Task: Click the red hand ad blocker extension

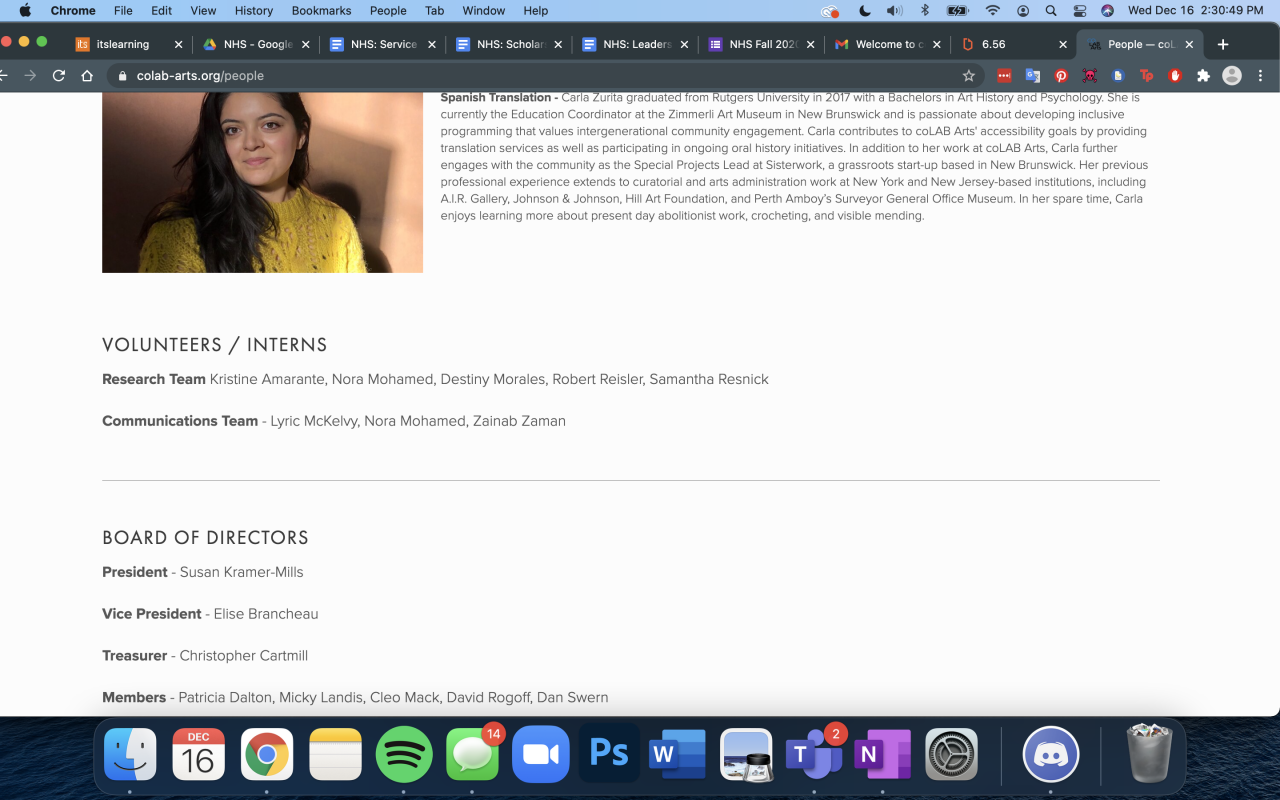Action: click(1175, 76)
